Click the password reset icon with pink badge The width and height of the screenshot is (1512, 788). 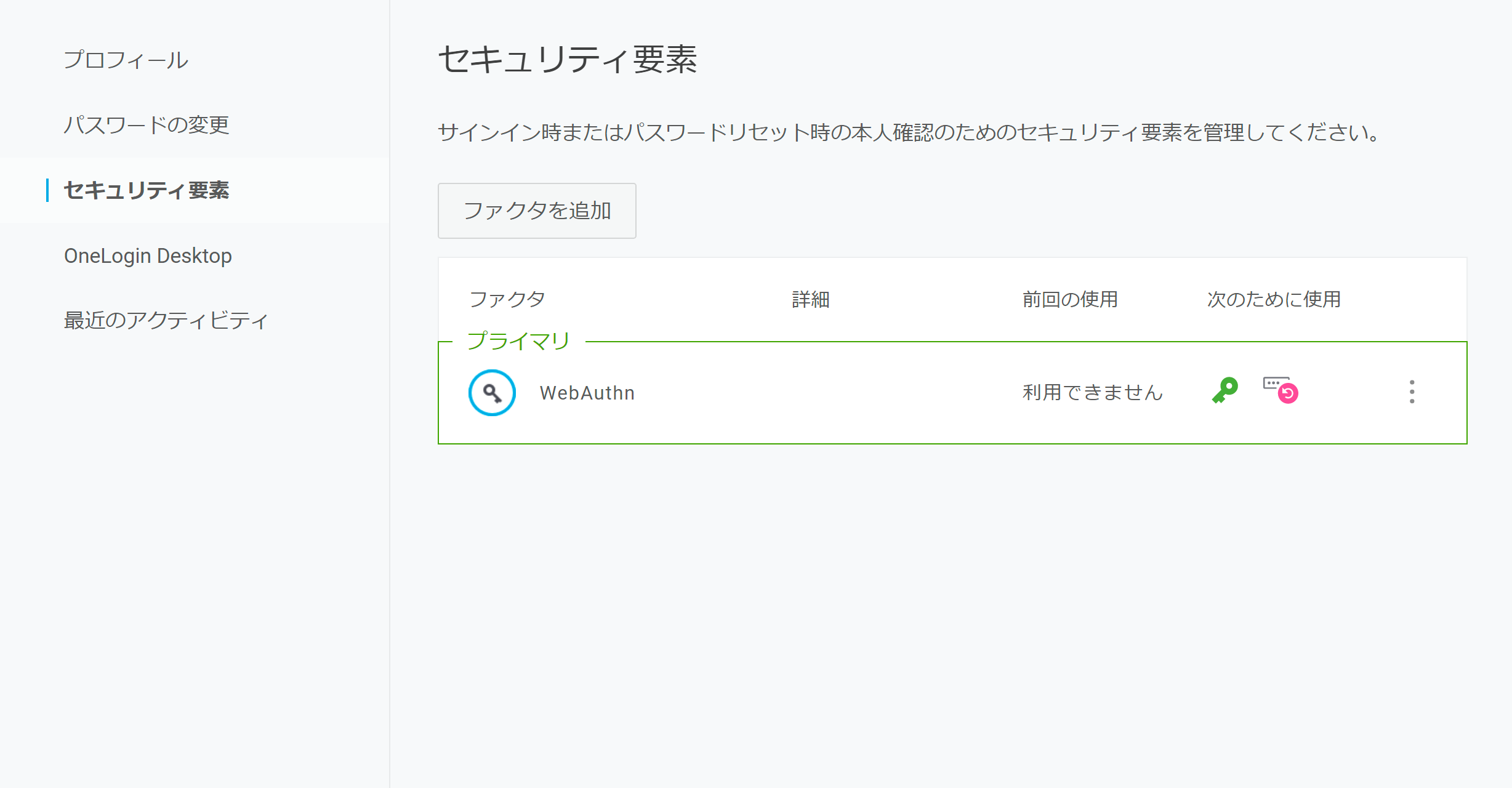[x=1281, y=390]
